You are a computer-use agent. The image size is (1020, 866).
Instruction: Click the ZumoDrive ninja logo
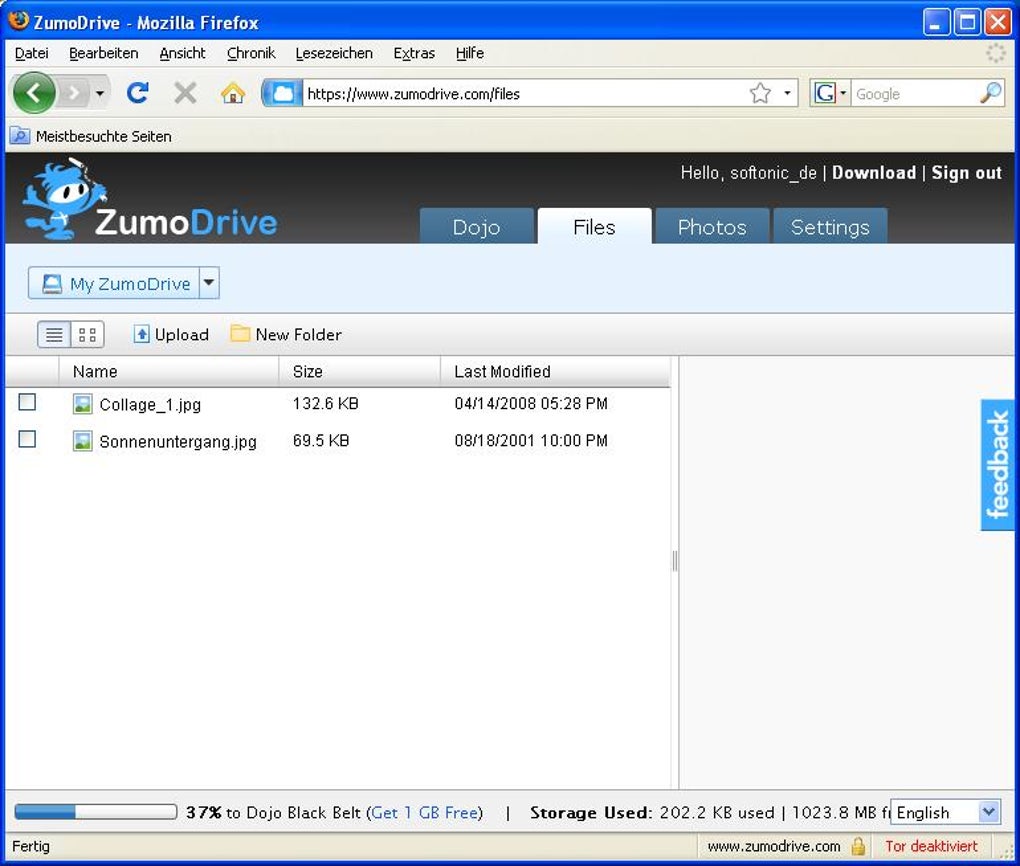point(150,201)
